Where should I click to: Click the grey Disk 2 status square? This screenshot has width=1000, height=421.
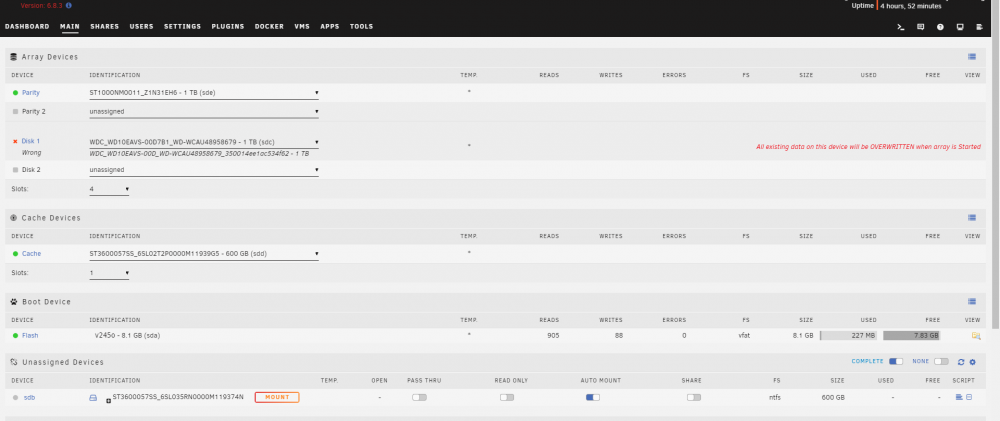(x=15, y=170)
